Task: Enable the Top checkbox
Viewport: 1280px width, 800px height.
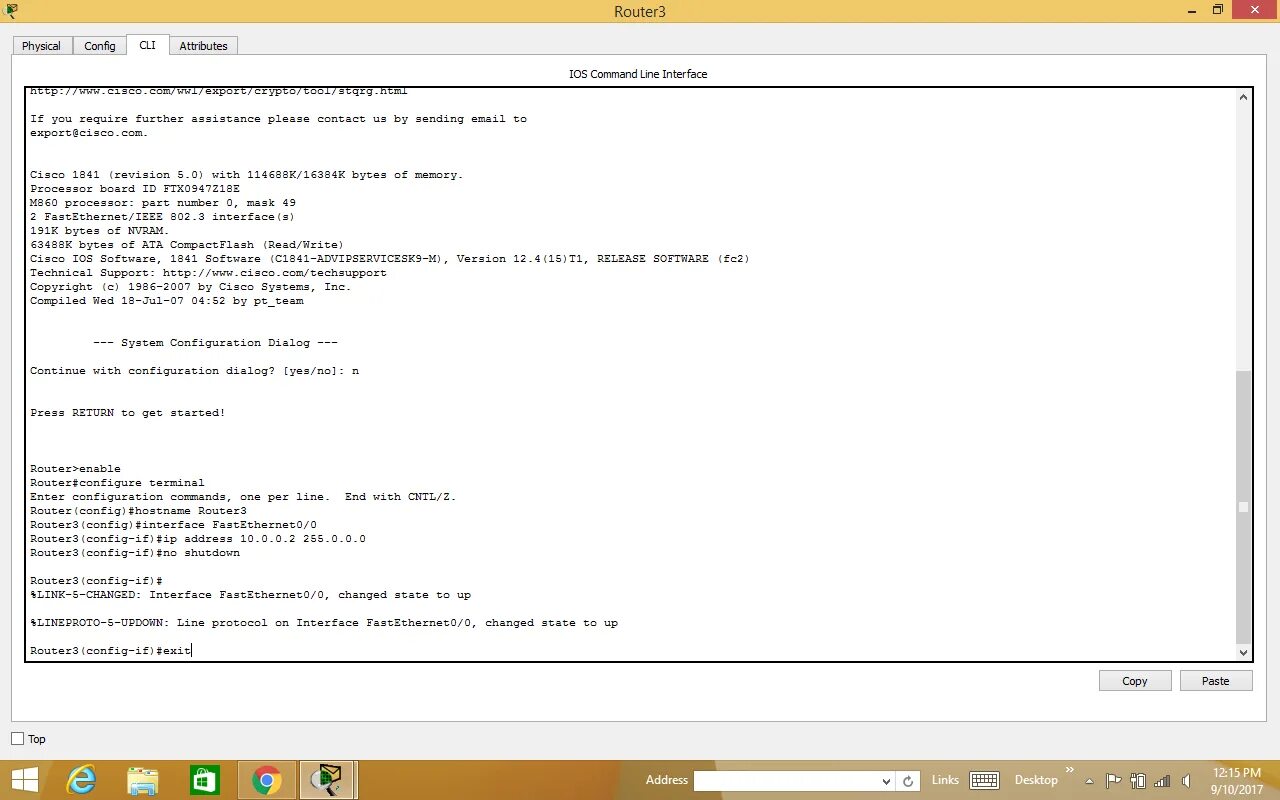Action: [17, 739]
